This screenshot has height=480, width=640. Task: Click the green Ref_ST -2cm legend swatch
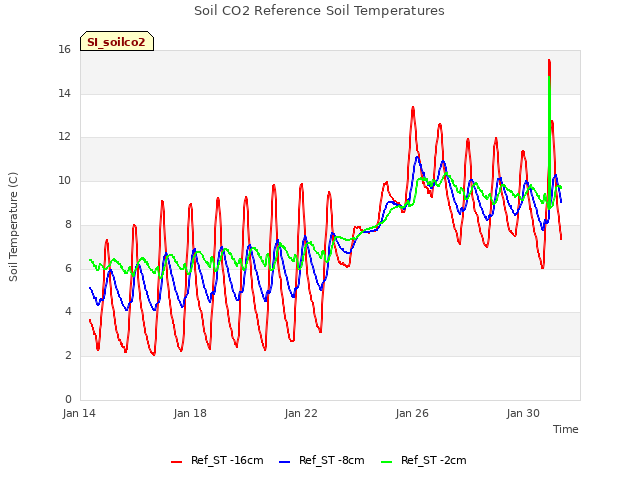(386, 462)
